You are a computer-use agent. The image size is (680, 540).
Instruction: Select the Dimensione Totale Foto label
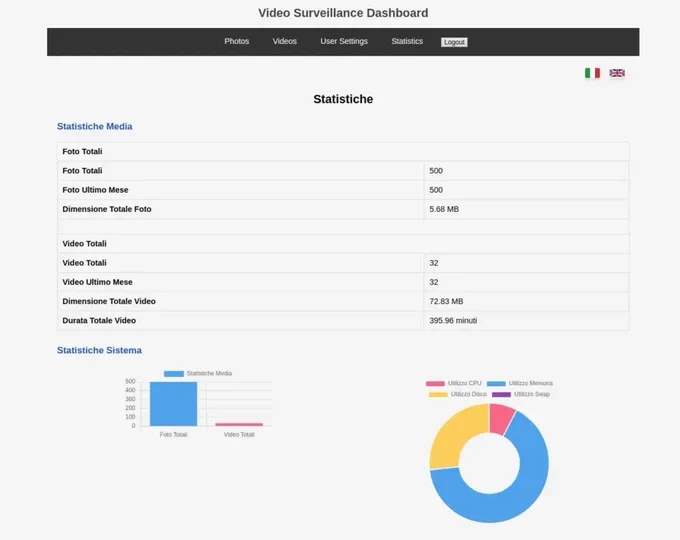[107, 209]
